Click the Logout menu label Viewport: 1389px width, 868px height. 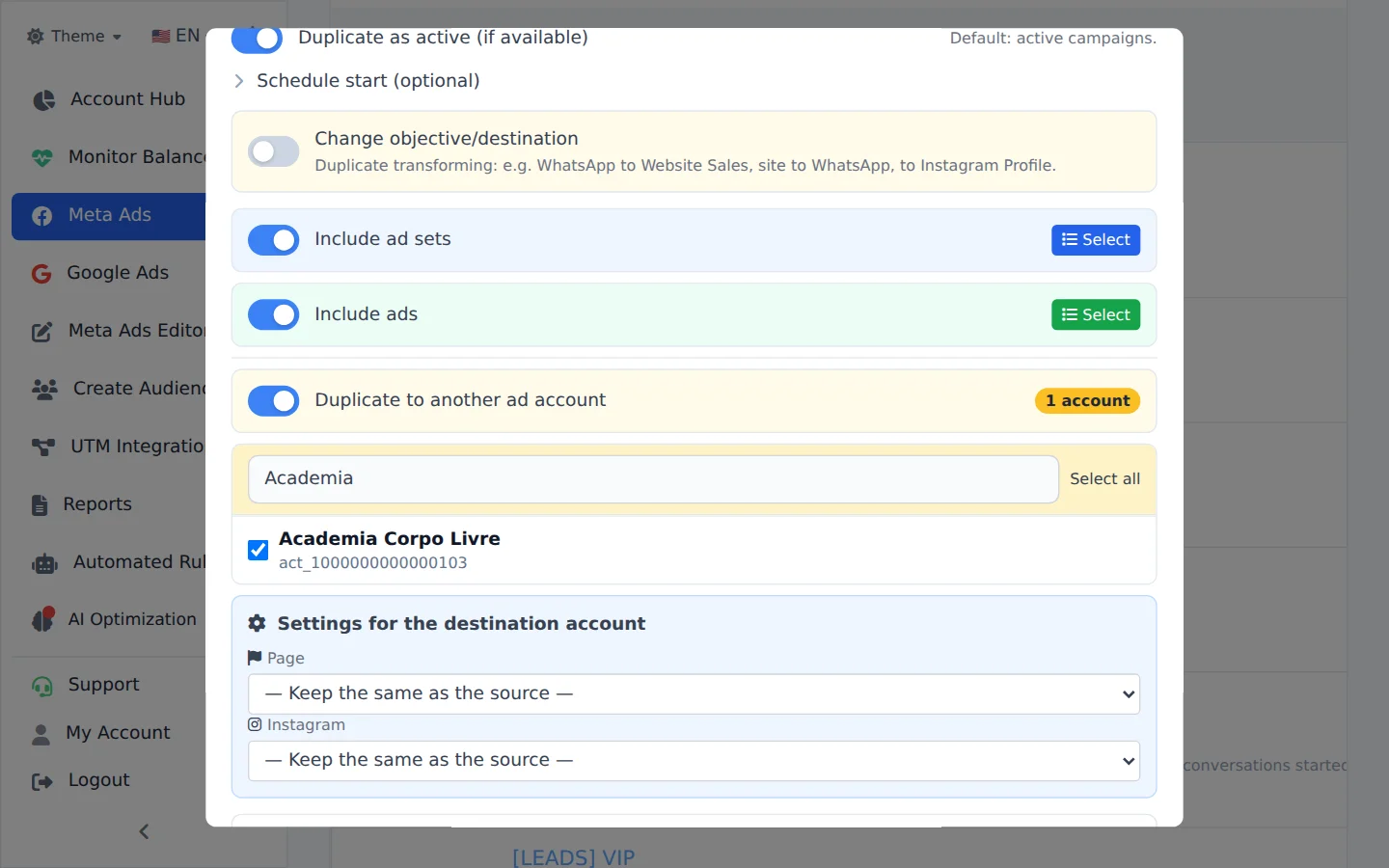pyautogui.click(x=98, y=780)
